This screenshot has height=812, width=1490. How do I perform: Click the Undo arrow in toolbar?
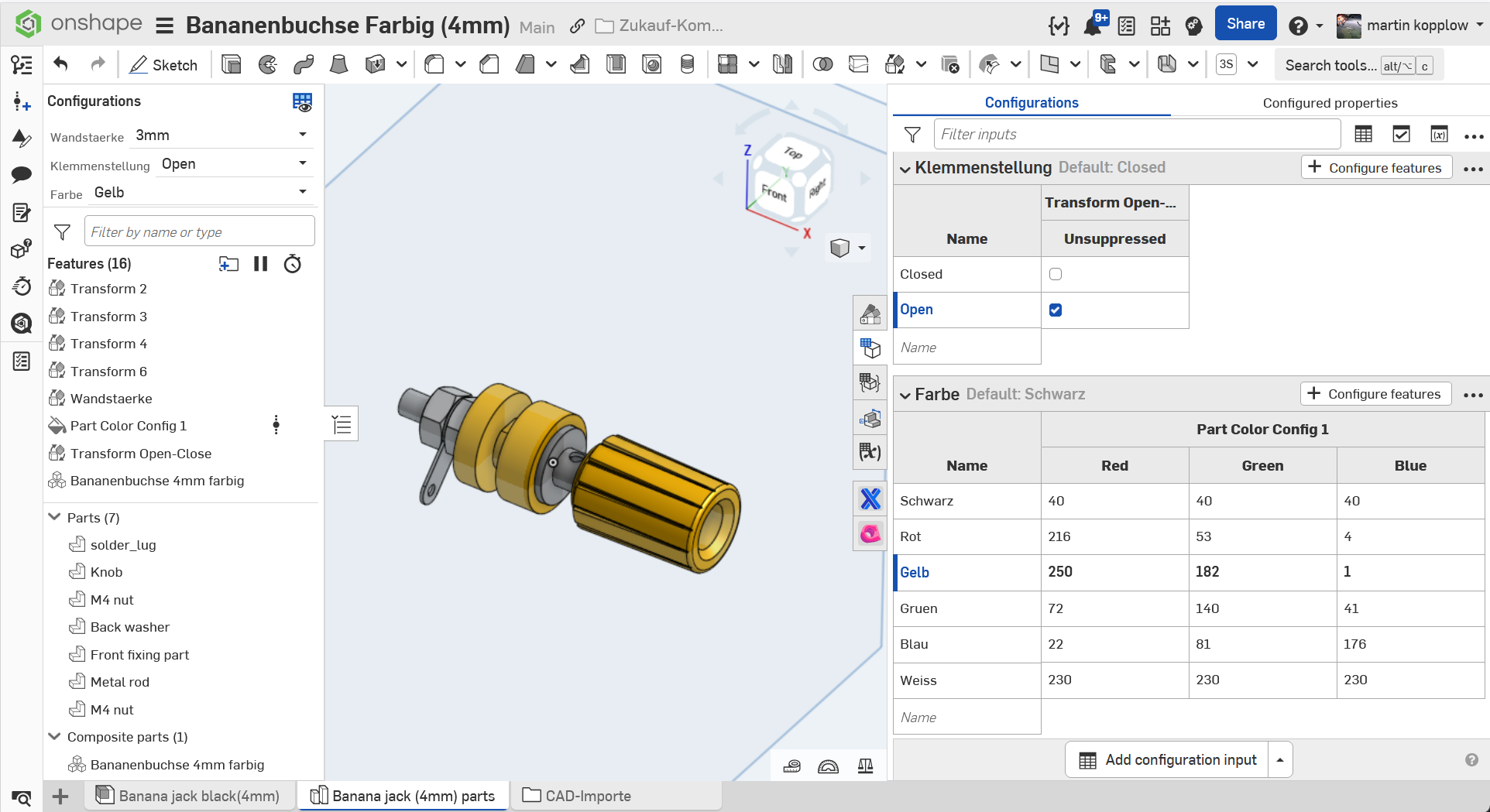(x=60, y=64)
